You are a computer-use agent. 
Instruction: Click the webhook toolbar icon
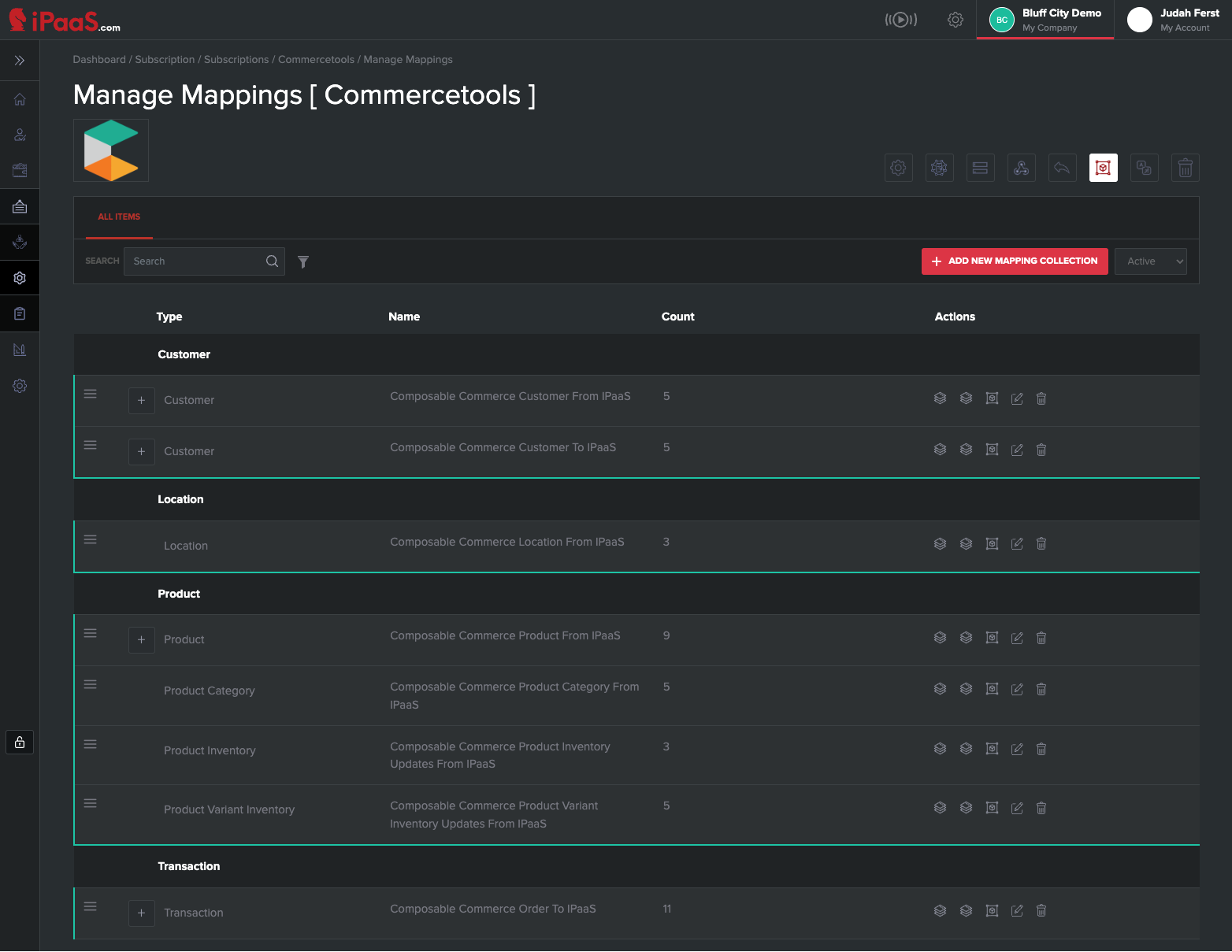point(1022,168)
